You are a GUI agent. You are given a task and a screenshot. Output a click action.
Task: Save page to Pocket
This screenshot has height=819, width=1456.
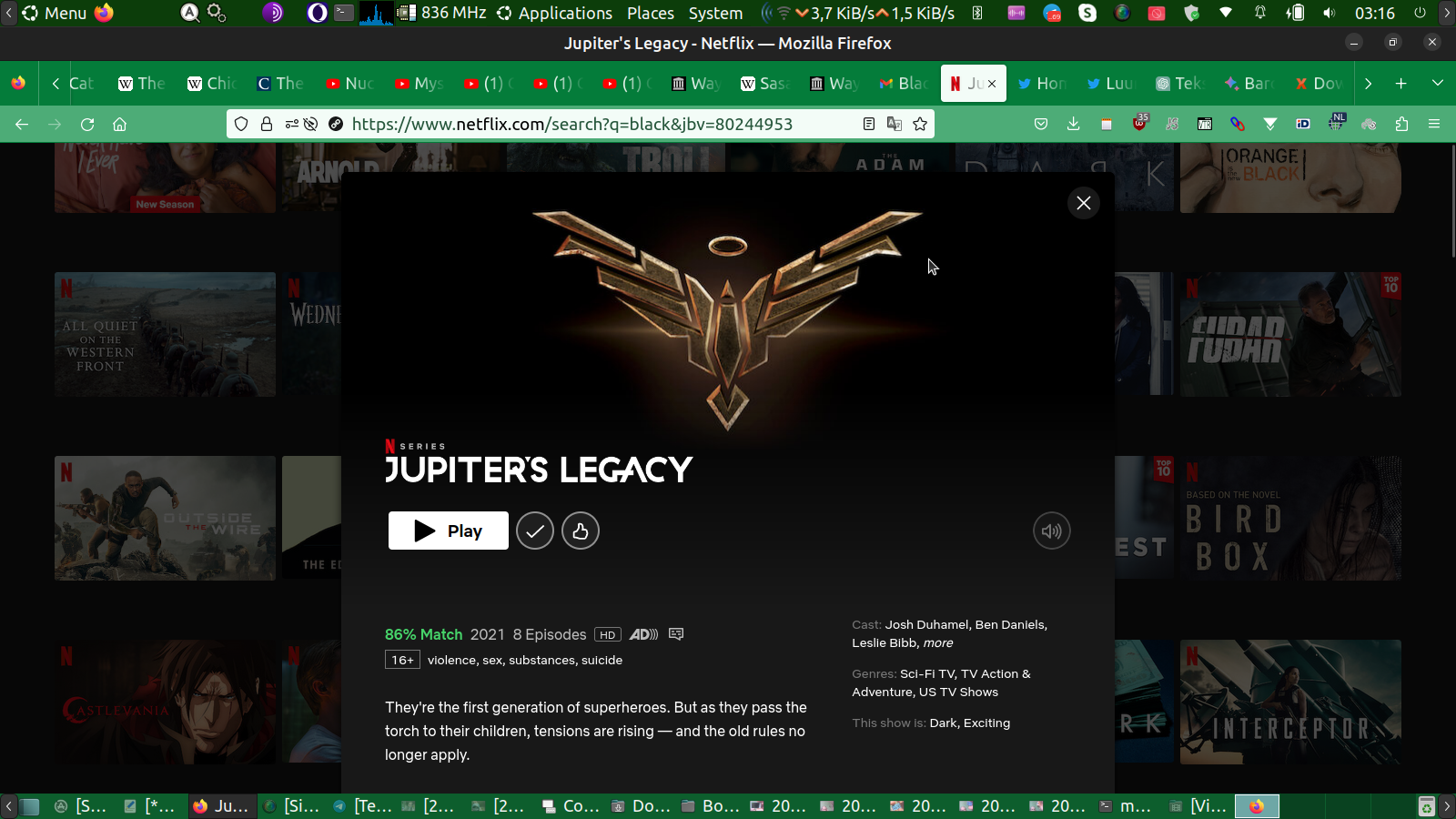1041,124
